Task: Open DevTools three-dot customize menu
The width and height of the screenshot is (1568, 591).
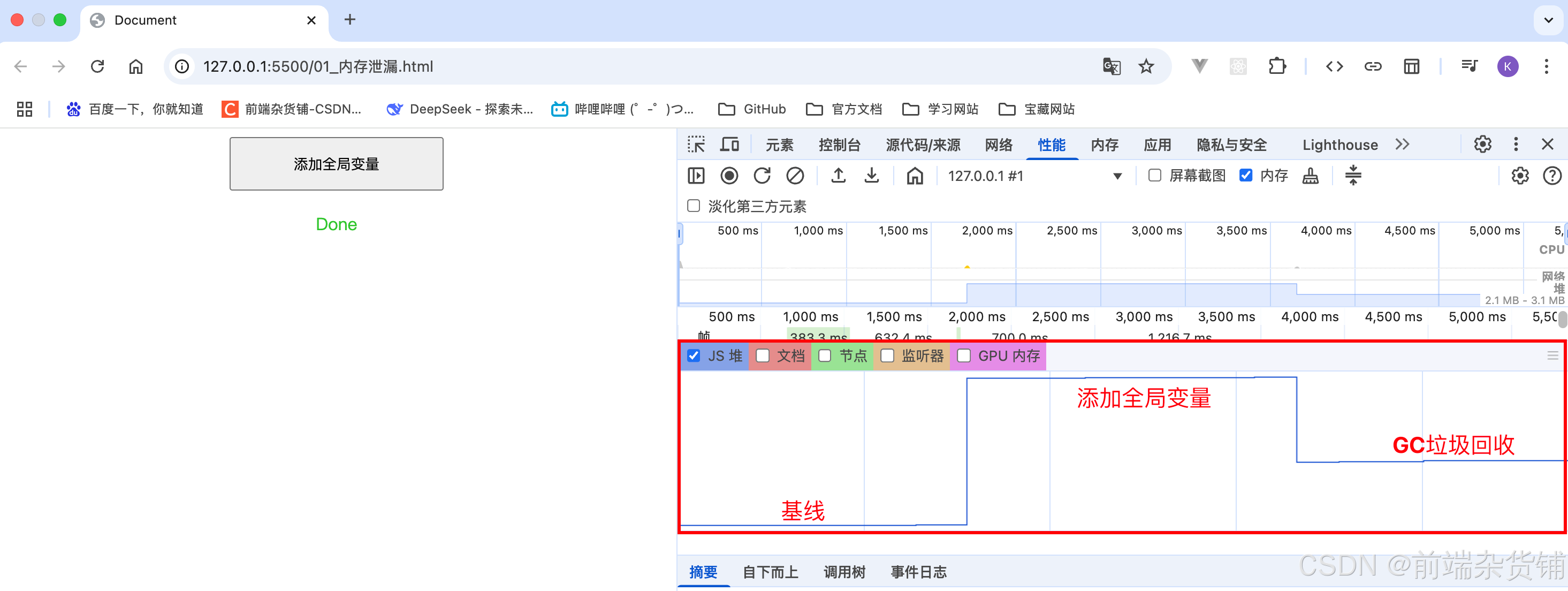Action: [1516, 144]
